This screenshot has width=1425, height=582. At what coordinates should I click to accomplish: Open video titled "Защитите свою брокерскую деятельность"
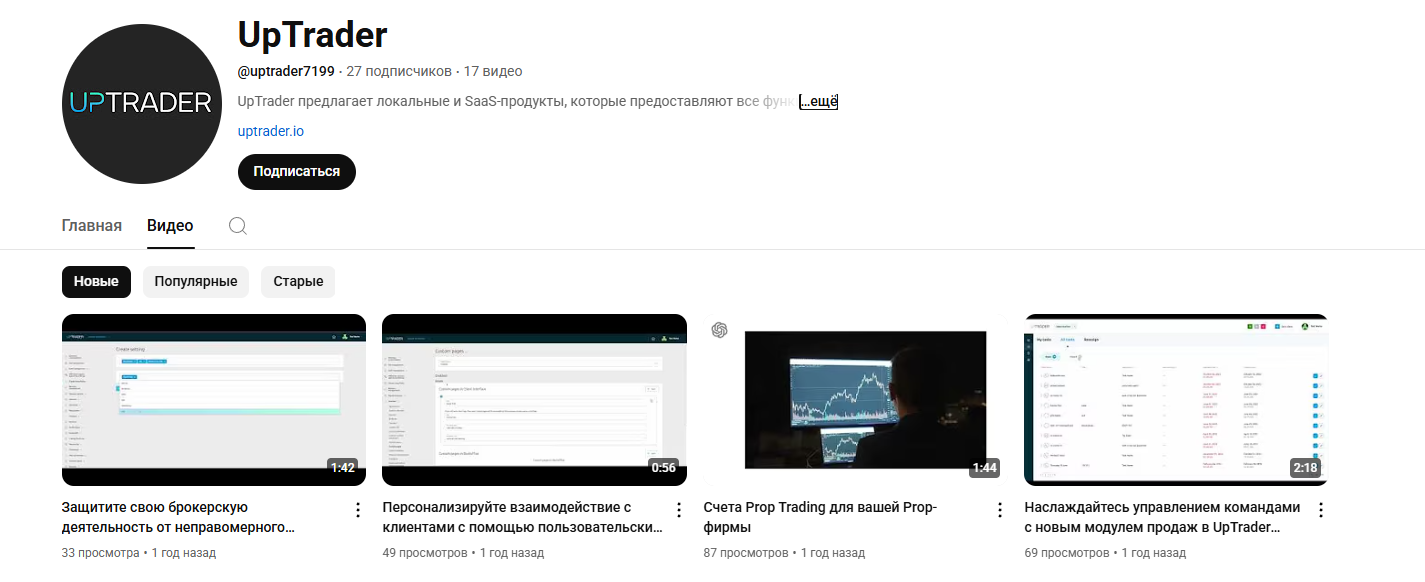pos(180,517)
